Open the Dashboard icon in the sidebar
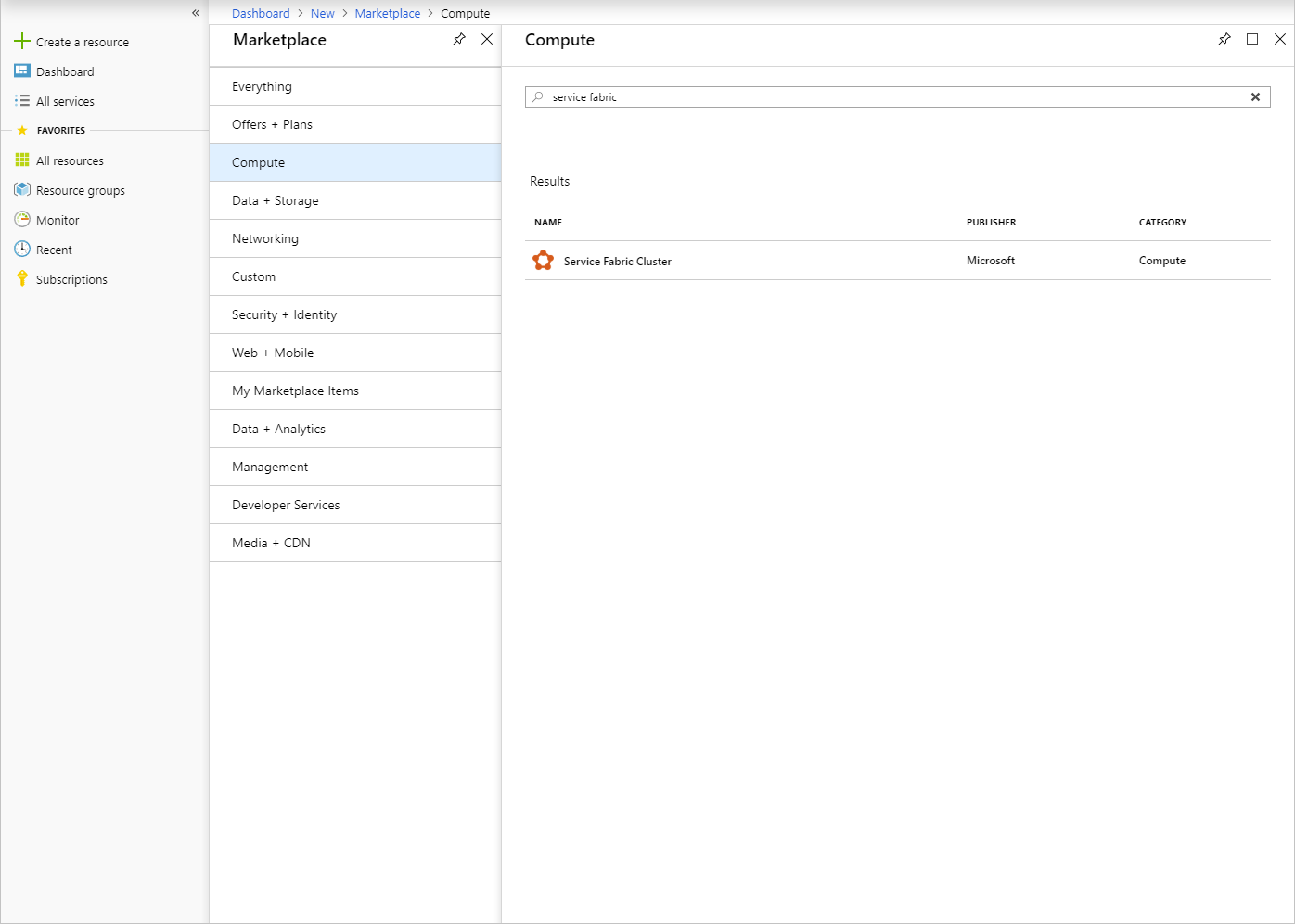 tap(21, 71)
